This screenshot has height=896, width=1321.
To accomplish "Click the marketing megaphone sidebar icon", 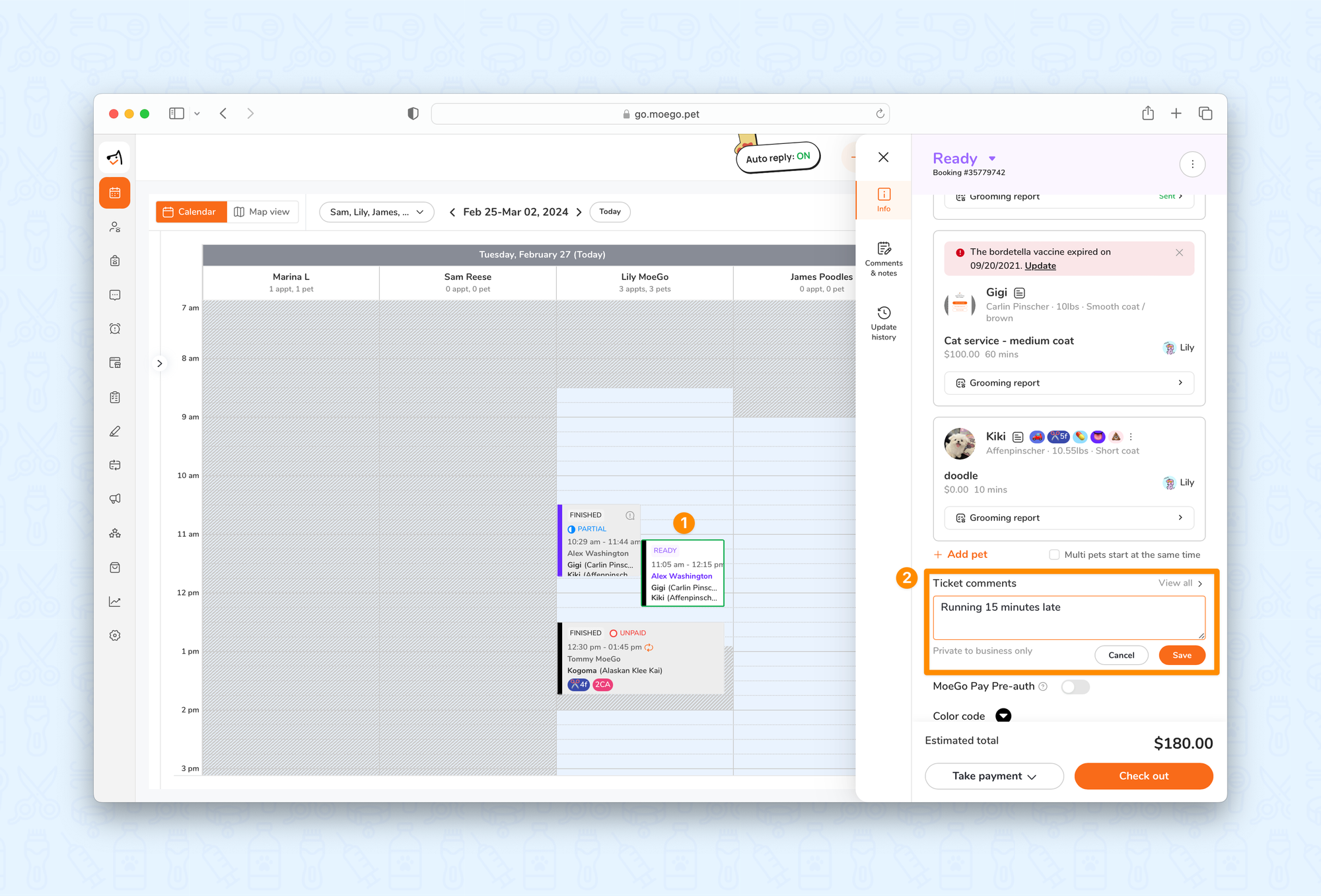I will point(115,499).
